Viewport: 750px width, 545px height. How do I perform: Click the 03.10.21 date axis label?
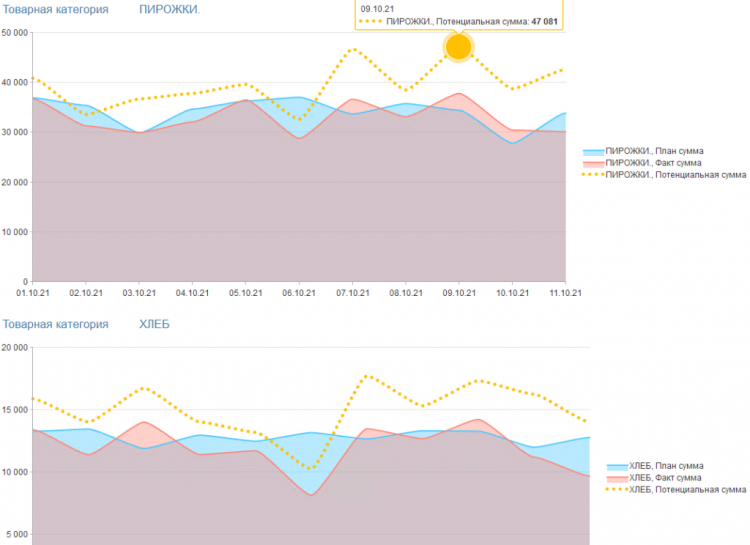pos(139,293)
